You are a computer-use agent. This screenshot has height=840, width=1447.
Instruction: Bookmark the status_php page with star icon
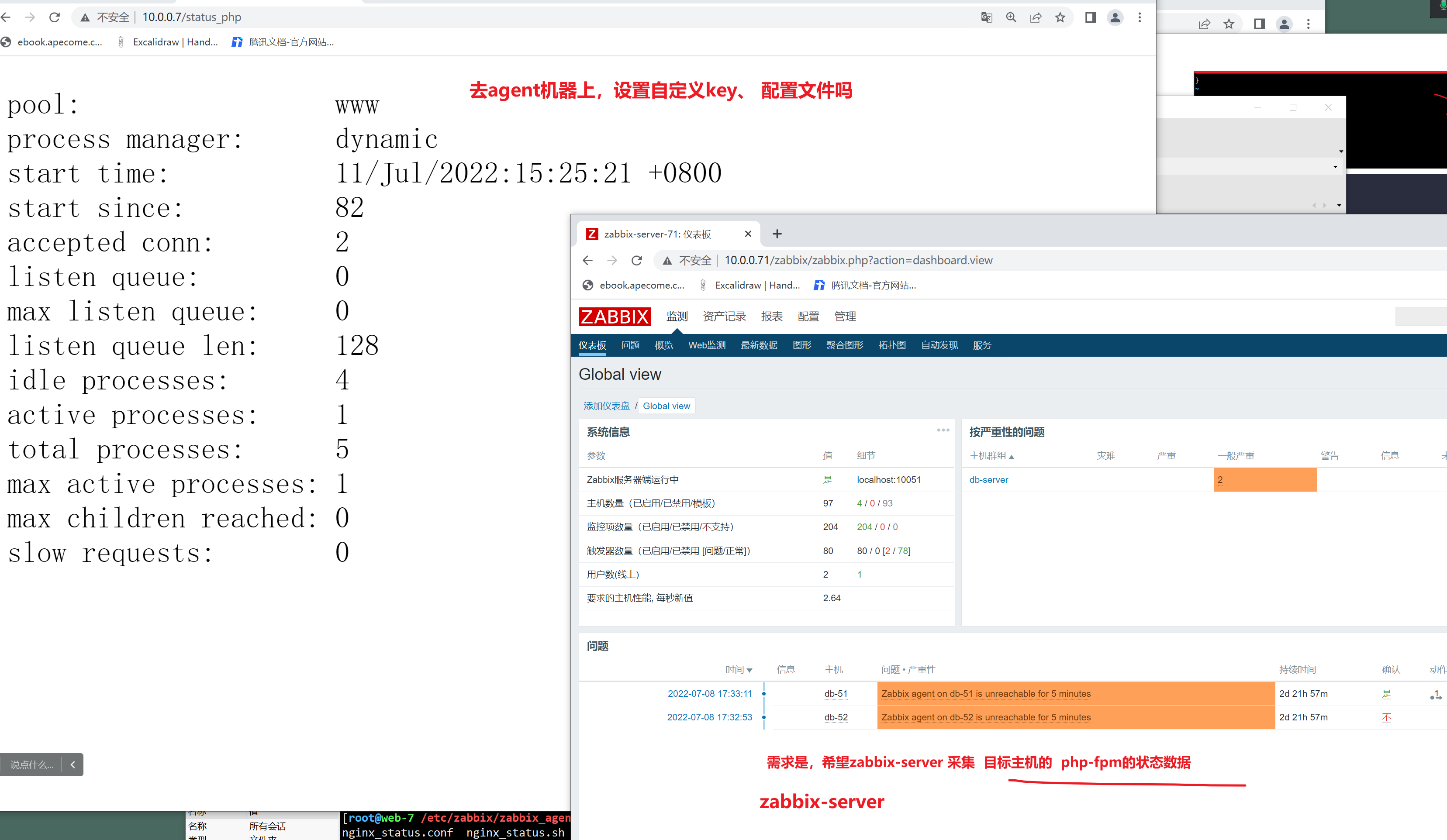1060,17
